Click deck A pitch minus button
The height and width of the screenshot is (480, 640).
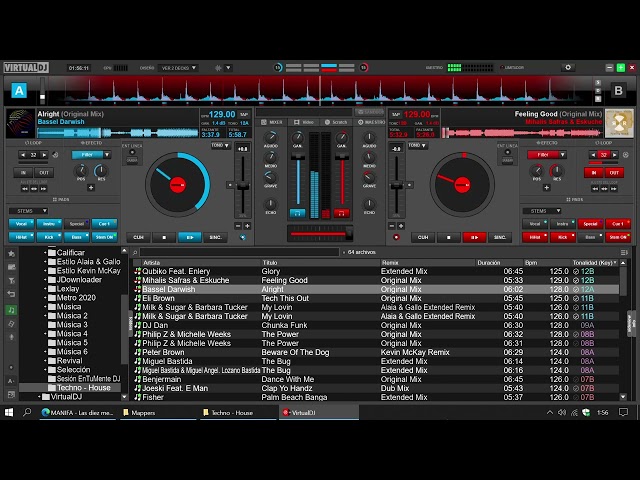click(x=238, y=226)
